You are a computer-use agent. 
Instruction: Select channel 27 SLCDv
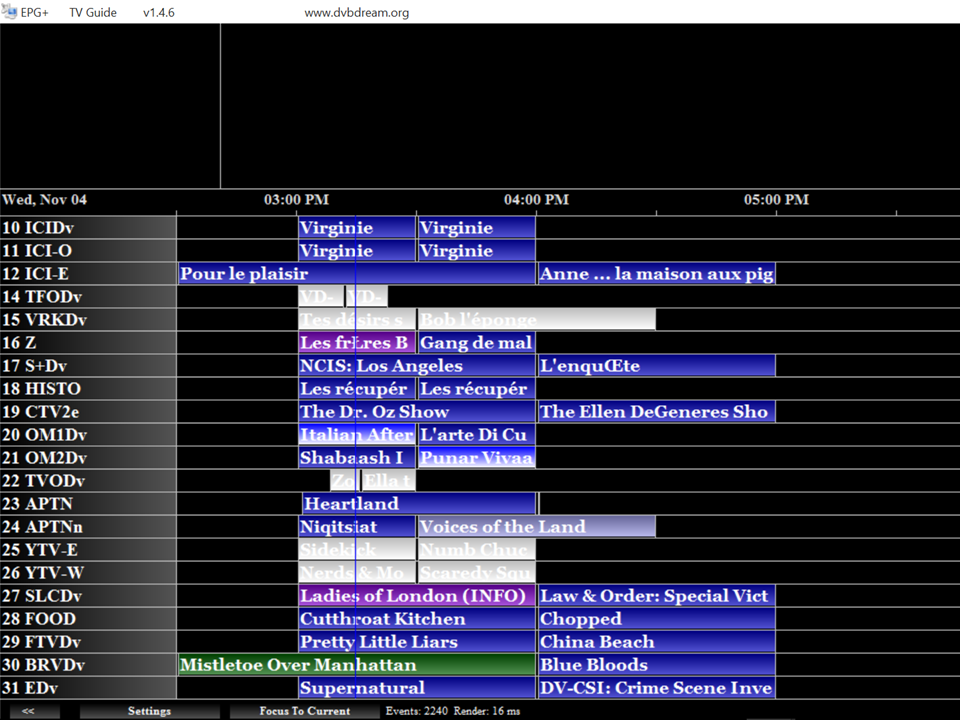click(x=88, y=596)
